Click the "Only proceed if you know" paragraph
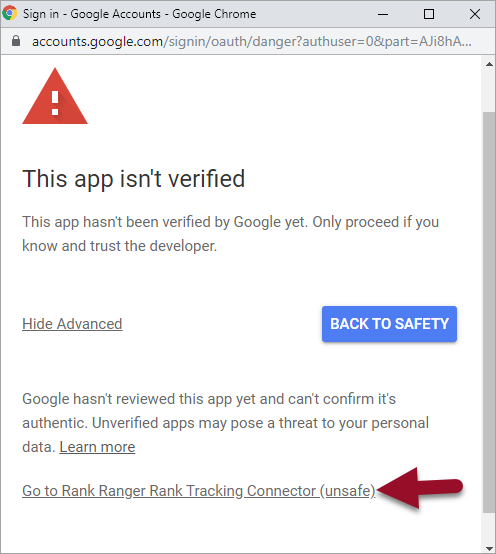The width and height of the screenshot is (496, 554). tap(230, 234)
